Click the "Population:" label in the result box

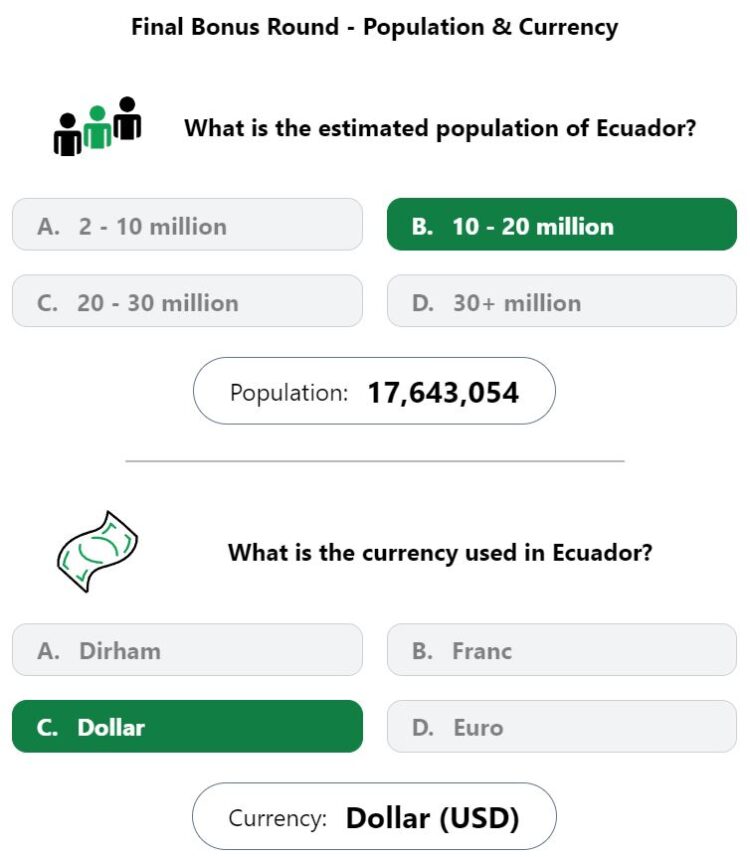(x=289, y=393)
